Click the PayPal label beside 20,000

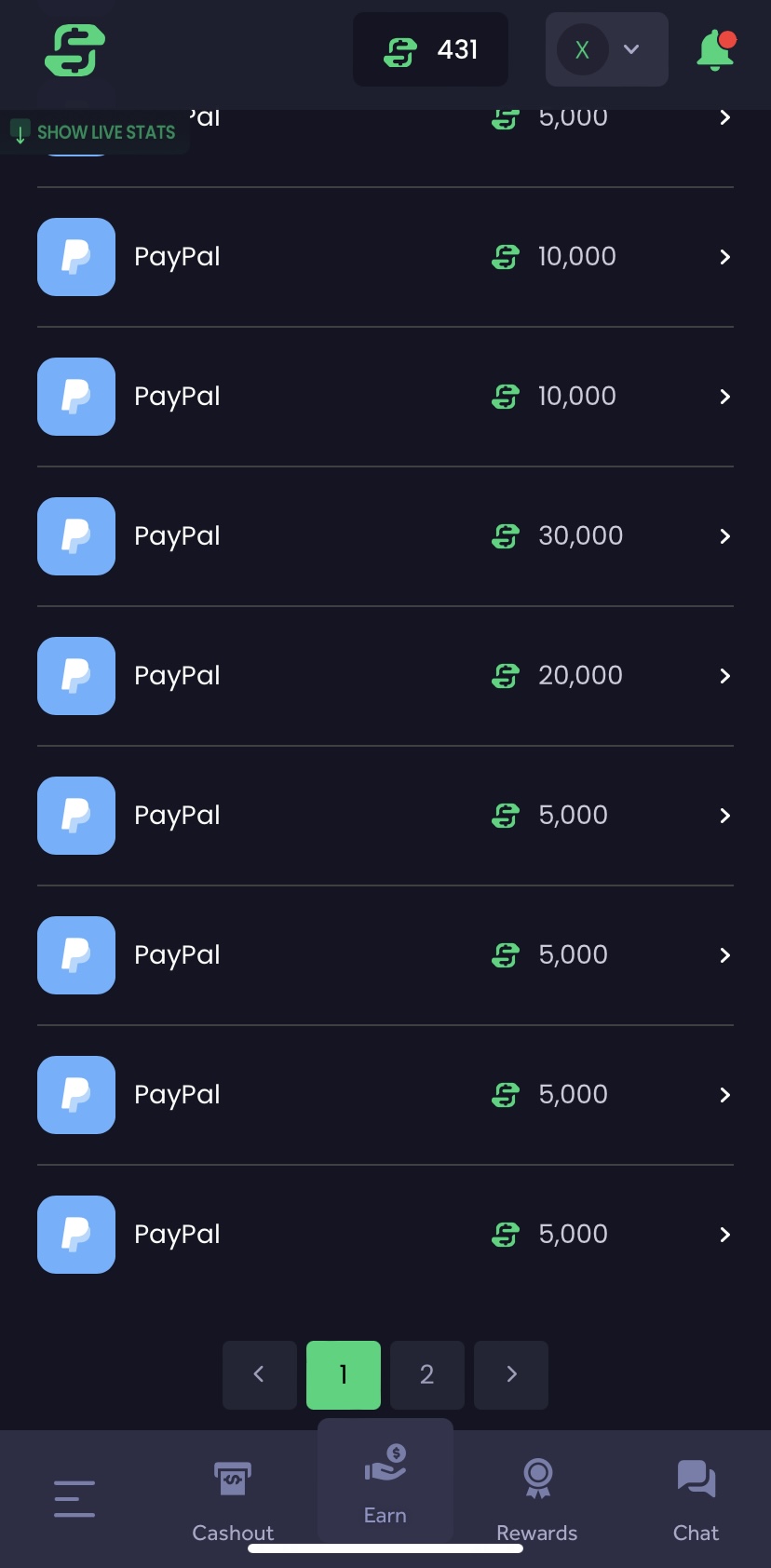click(177, 676)
